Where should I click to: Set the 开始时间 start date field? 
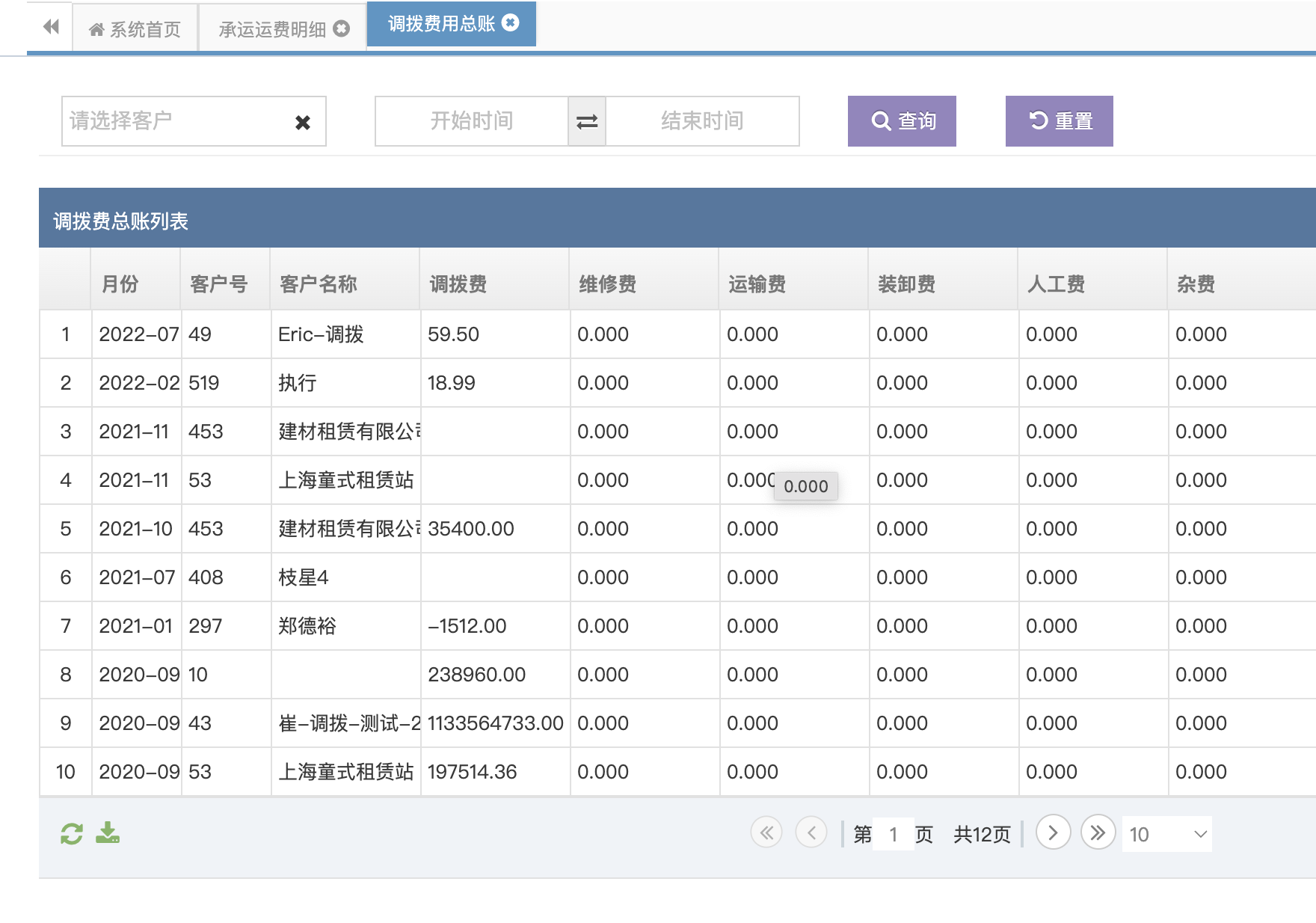[x=472, y=121]
